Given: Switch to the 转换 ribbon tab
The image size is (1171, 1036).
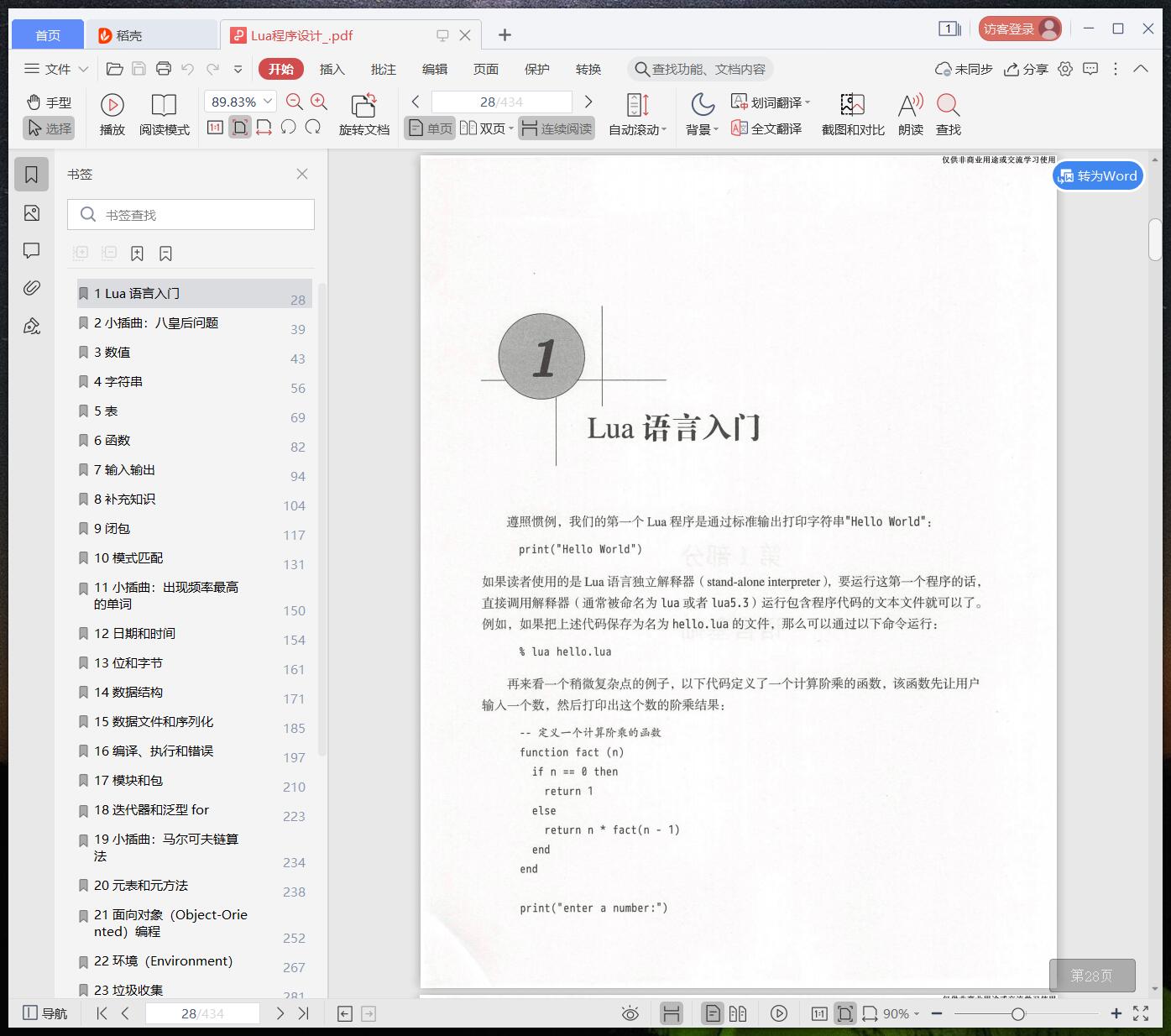Looking at the screenshot, I should [588, 69].
